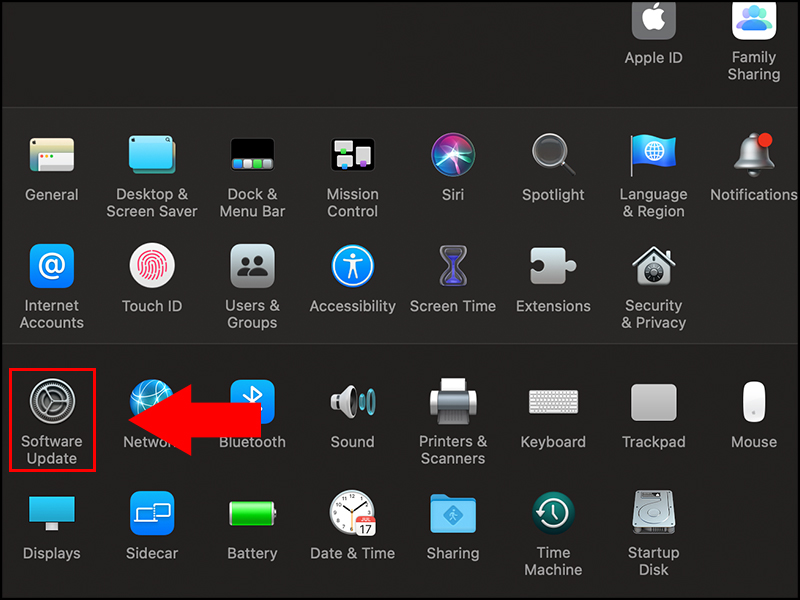Open the Sidecar preference pane
Screen dimensions: 800x600
coord(152,513)
